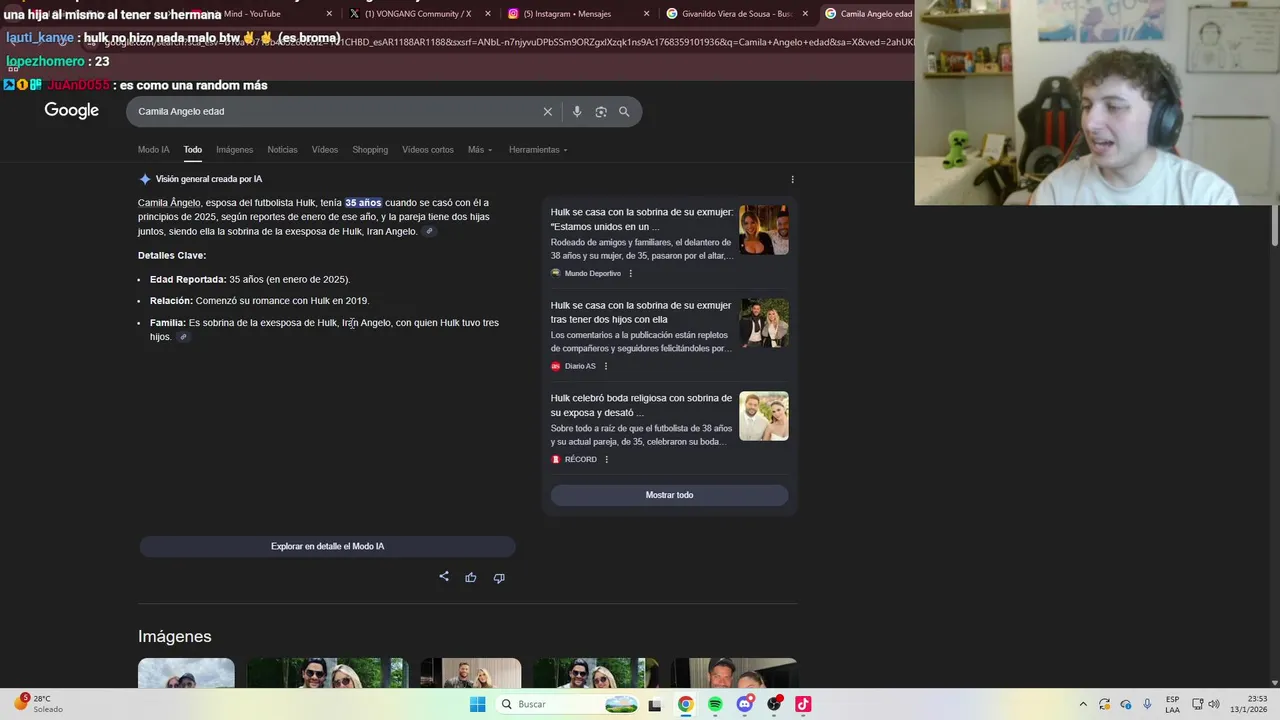
Task: Click the magnifier search submit icon
Action: [x=624, y=112]
